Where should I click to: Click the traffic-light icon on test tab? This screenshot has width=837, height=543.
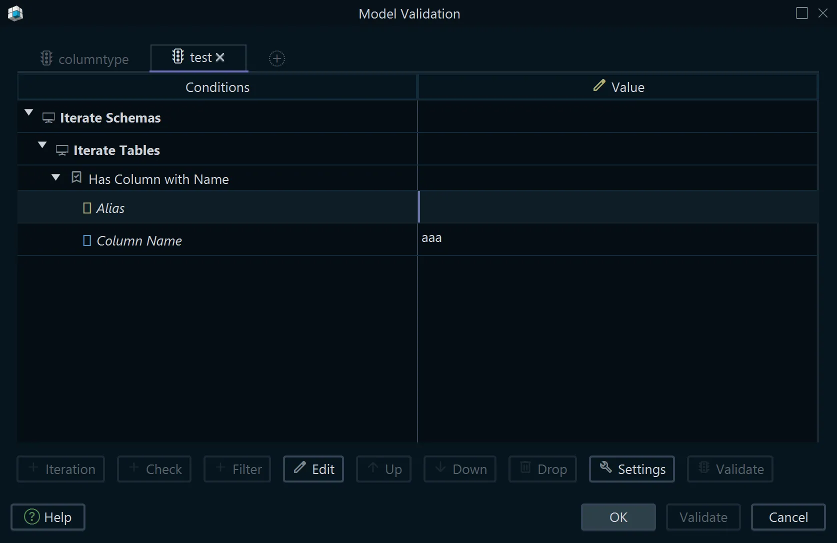point(178,56)
